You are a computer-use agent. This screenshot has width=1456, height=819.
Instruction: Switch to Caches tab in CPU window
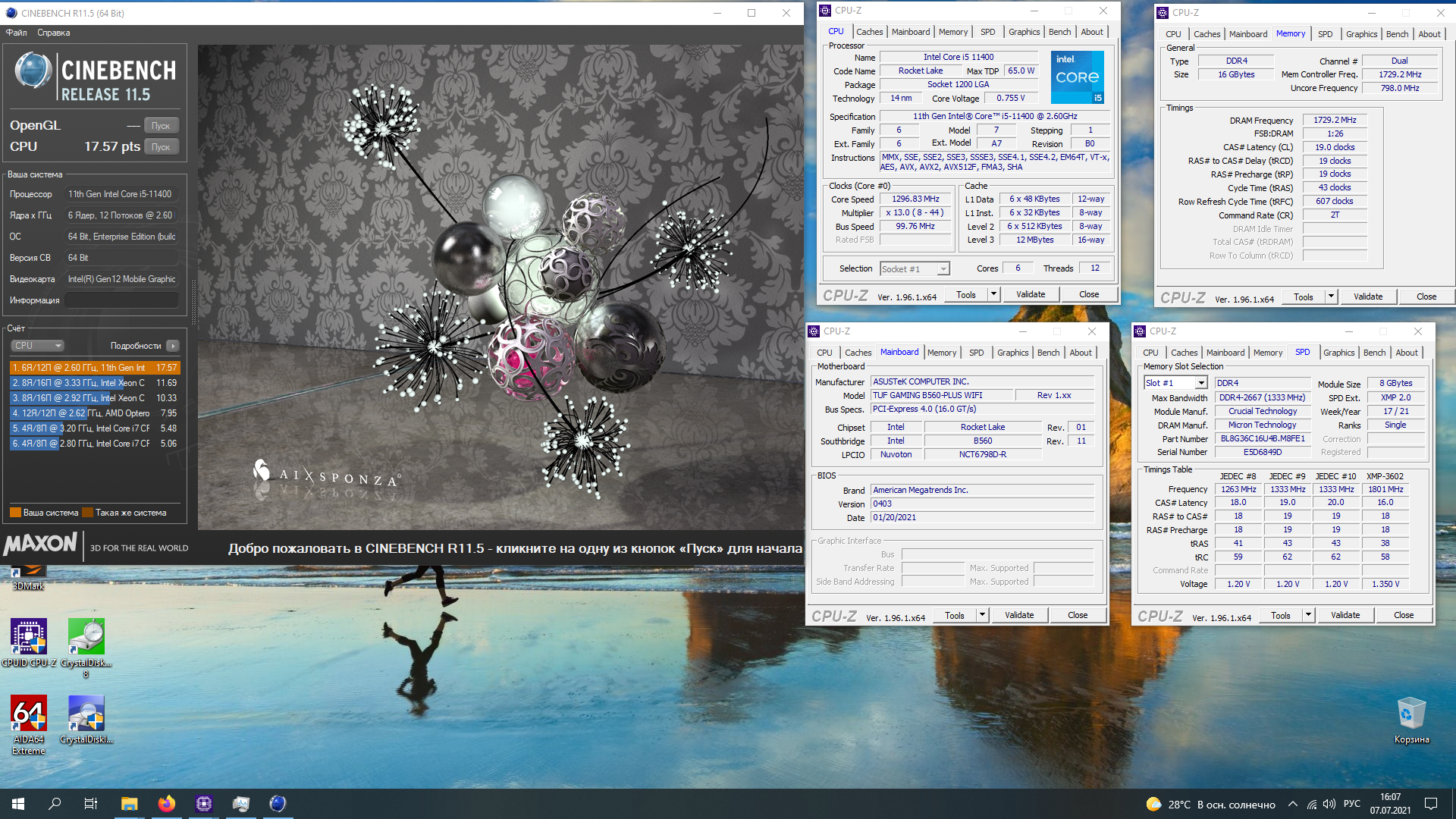click(x=869, y=32)
